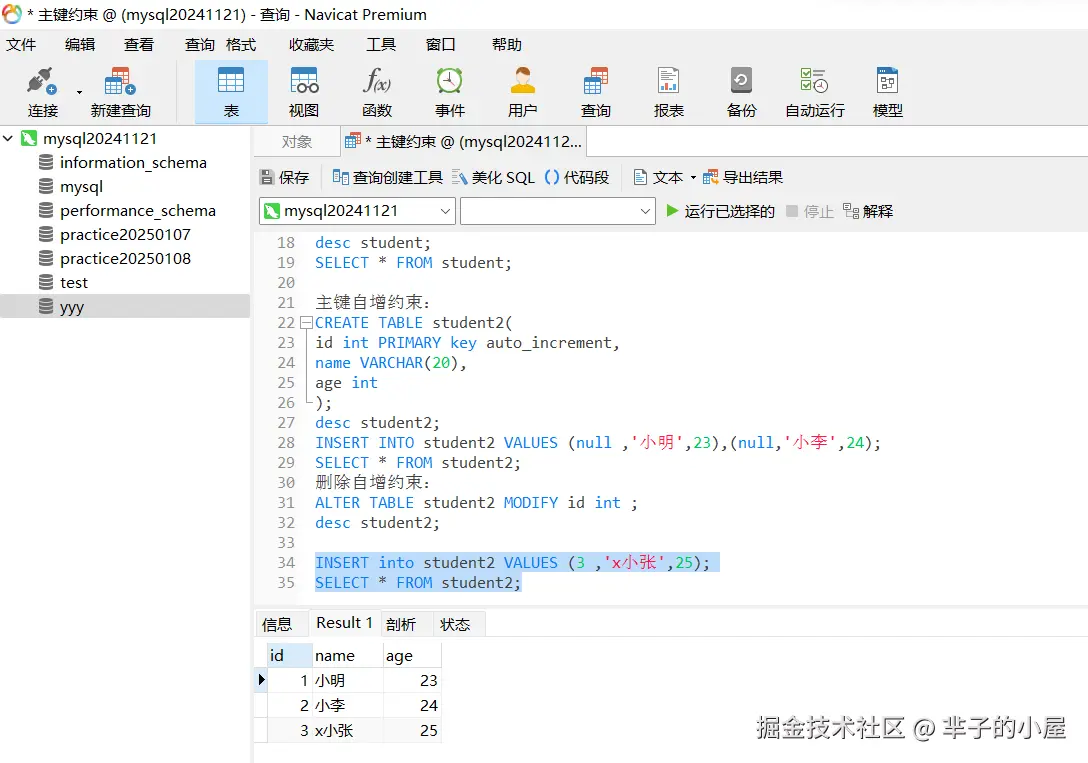The width and height of the screenshot is (1088, 763).
Task: Open the 连接 dropdown arrow
Action: point(79,92)
